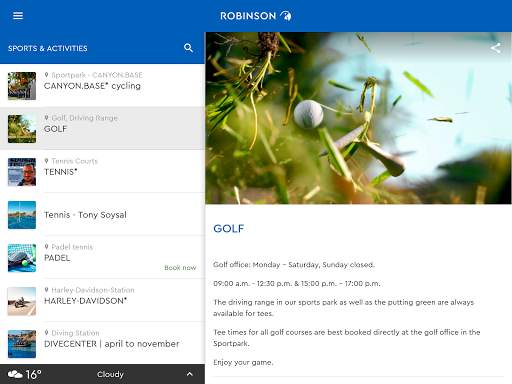Tap the Tony Soysal tennis court thumbnail
This screenshot has height=384, width=512.
pos(22,215)
